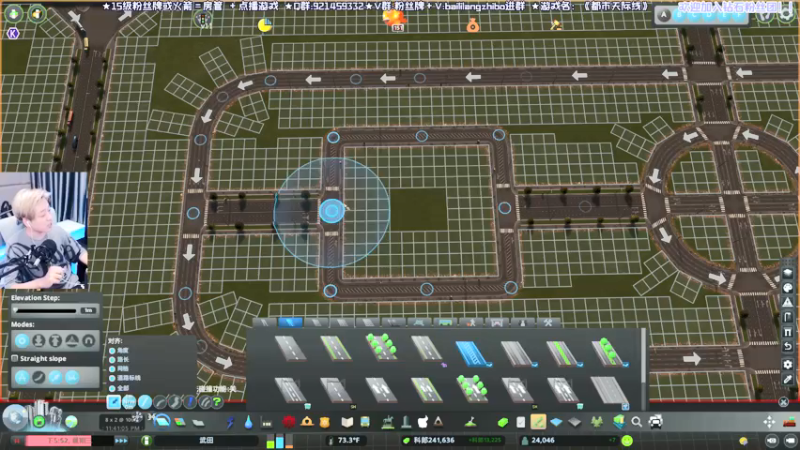The width and height of the screenshot is (800, 450).
Task: Select the wide asphalt road in bottom row end
Action: tap(609, 391)
